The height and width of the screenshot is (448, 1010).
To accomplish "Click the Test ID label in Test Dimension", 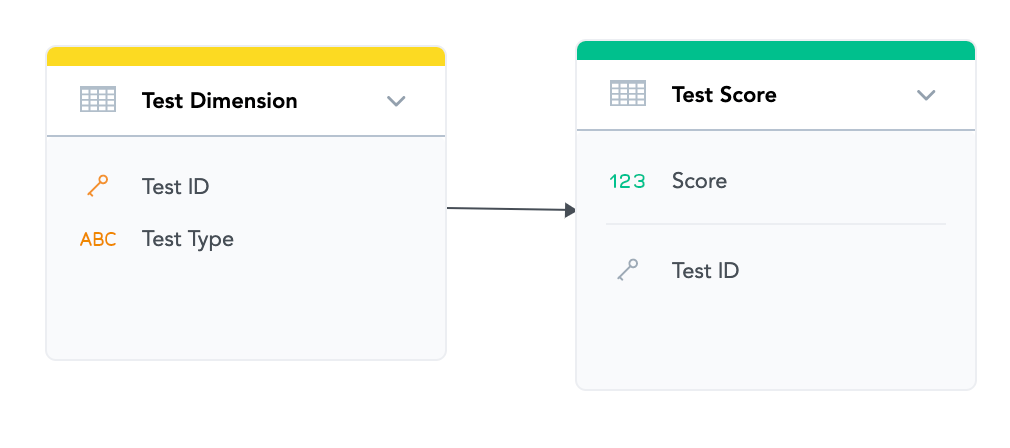I will (x=175, y=187).
